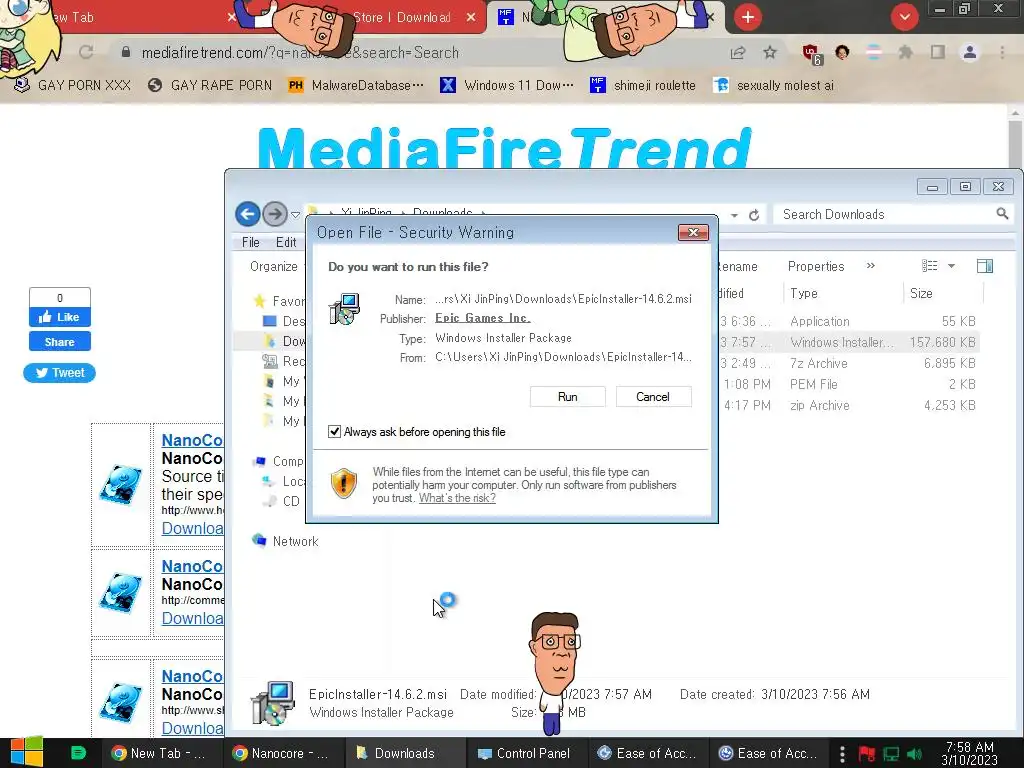Image resolution: width=1024 pixels, height=768 pixels.
Task: Open the Edit menu in Explorer
Action: coord(286,242)
